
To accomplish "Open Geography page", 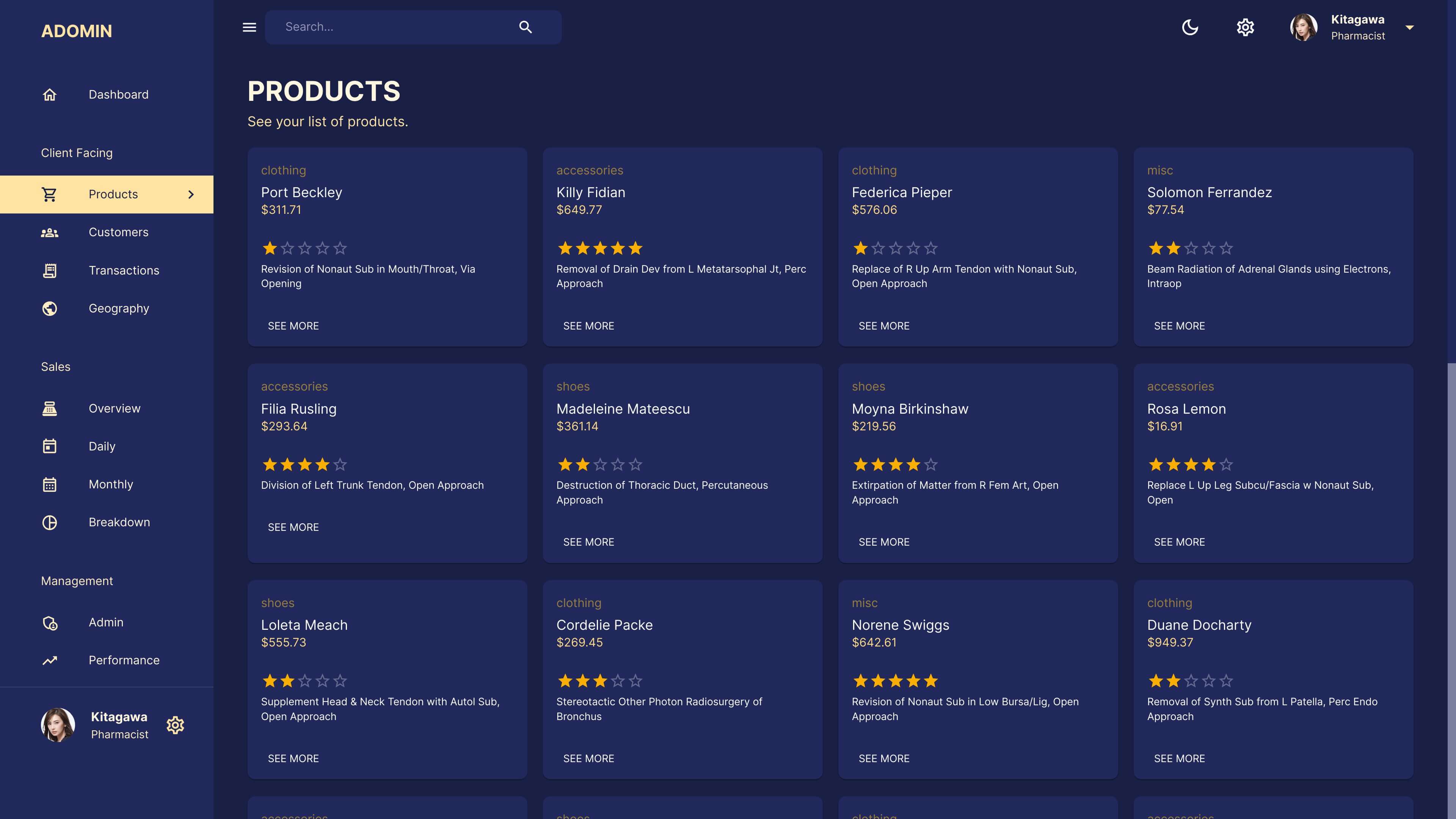I will click(107, 308).
